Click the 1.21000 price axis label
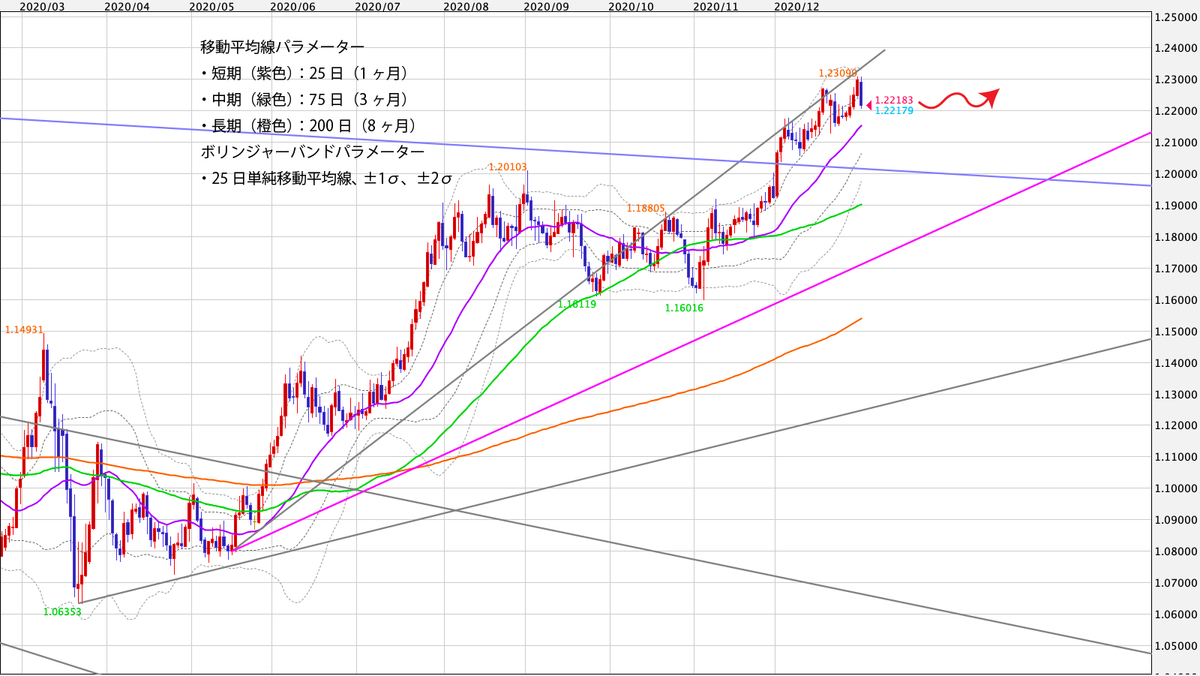1200x676 pixels. [1175, 143]
